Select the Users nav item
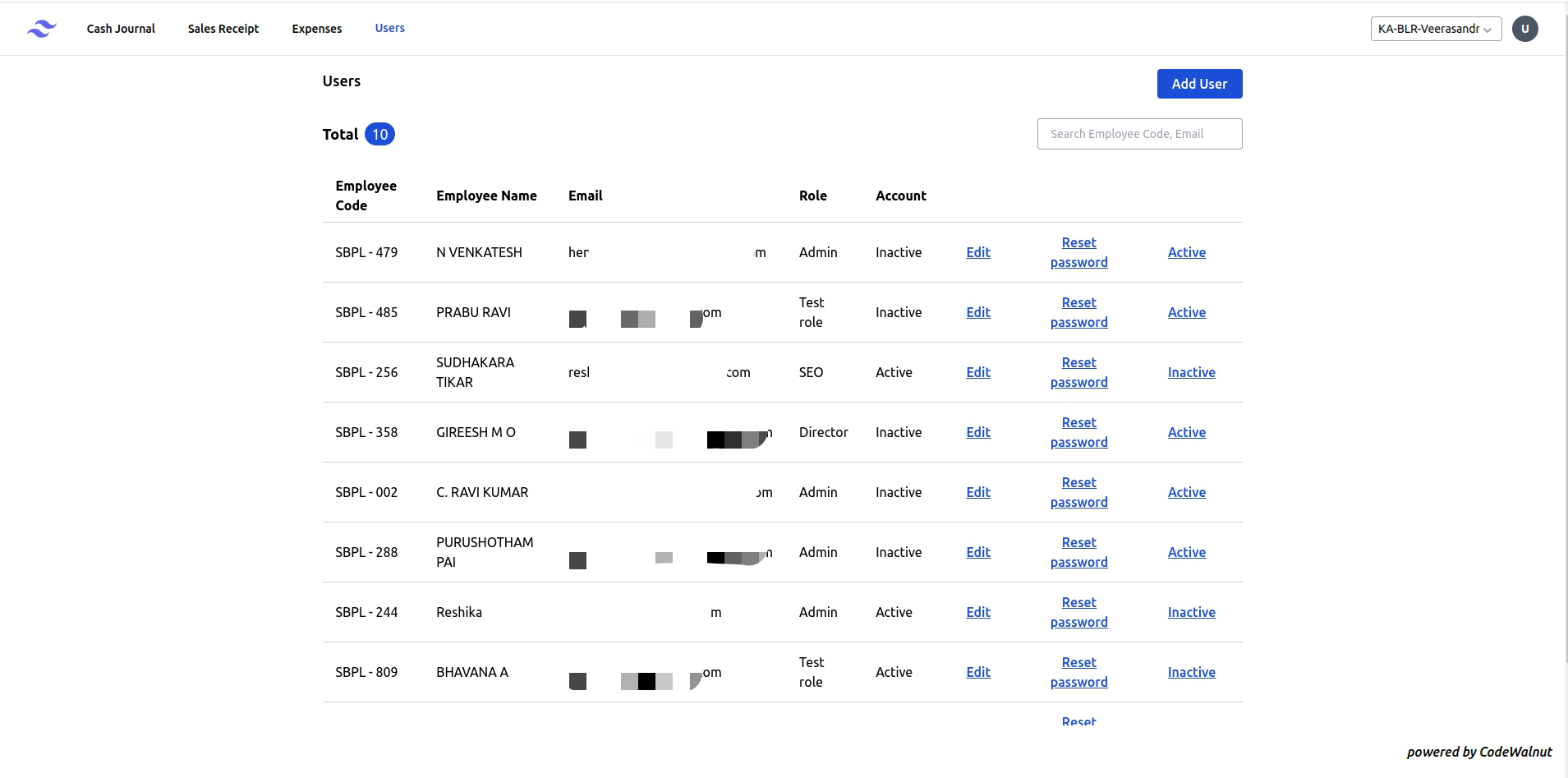 point(389,28)
